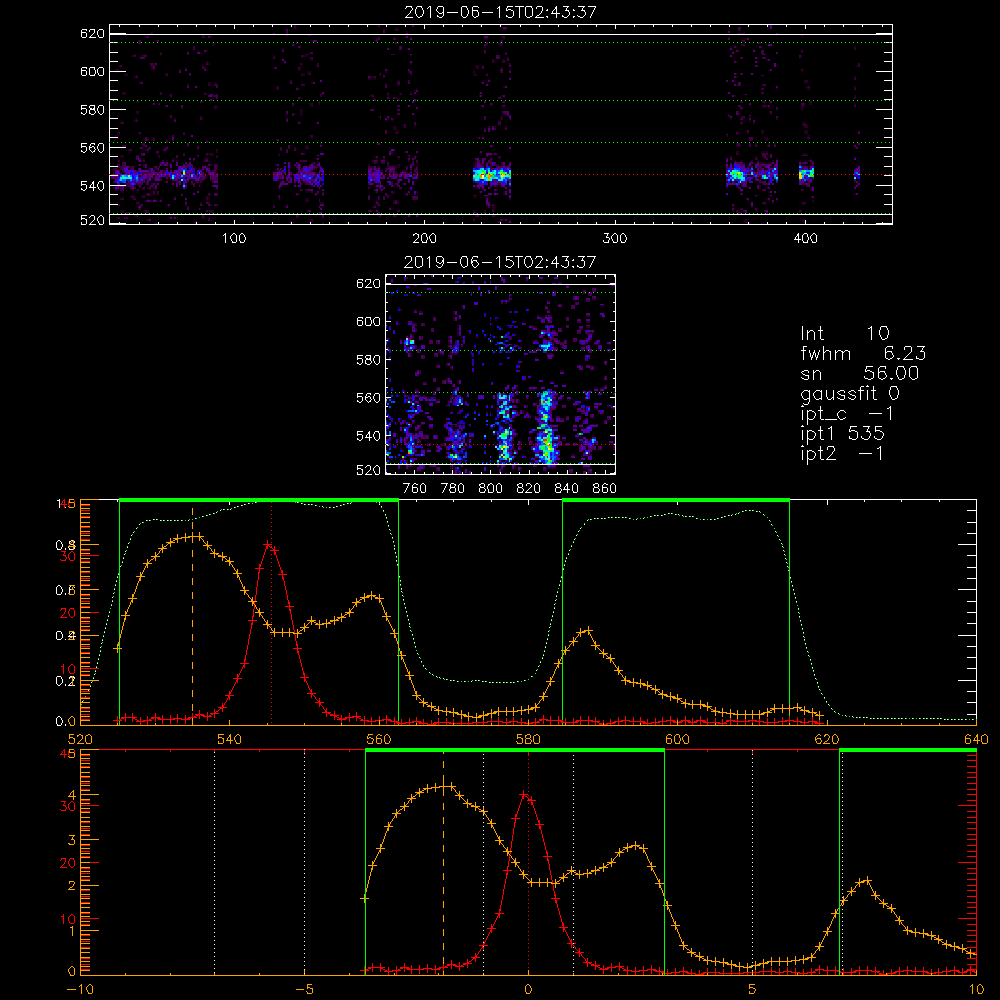
Task: Click x-axis label 400 on top spectrogram
Action: 805,239
